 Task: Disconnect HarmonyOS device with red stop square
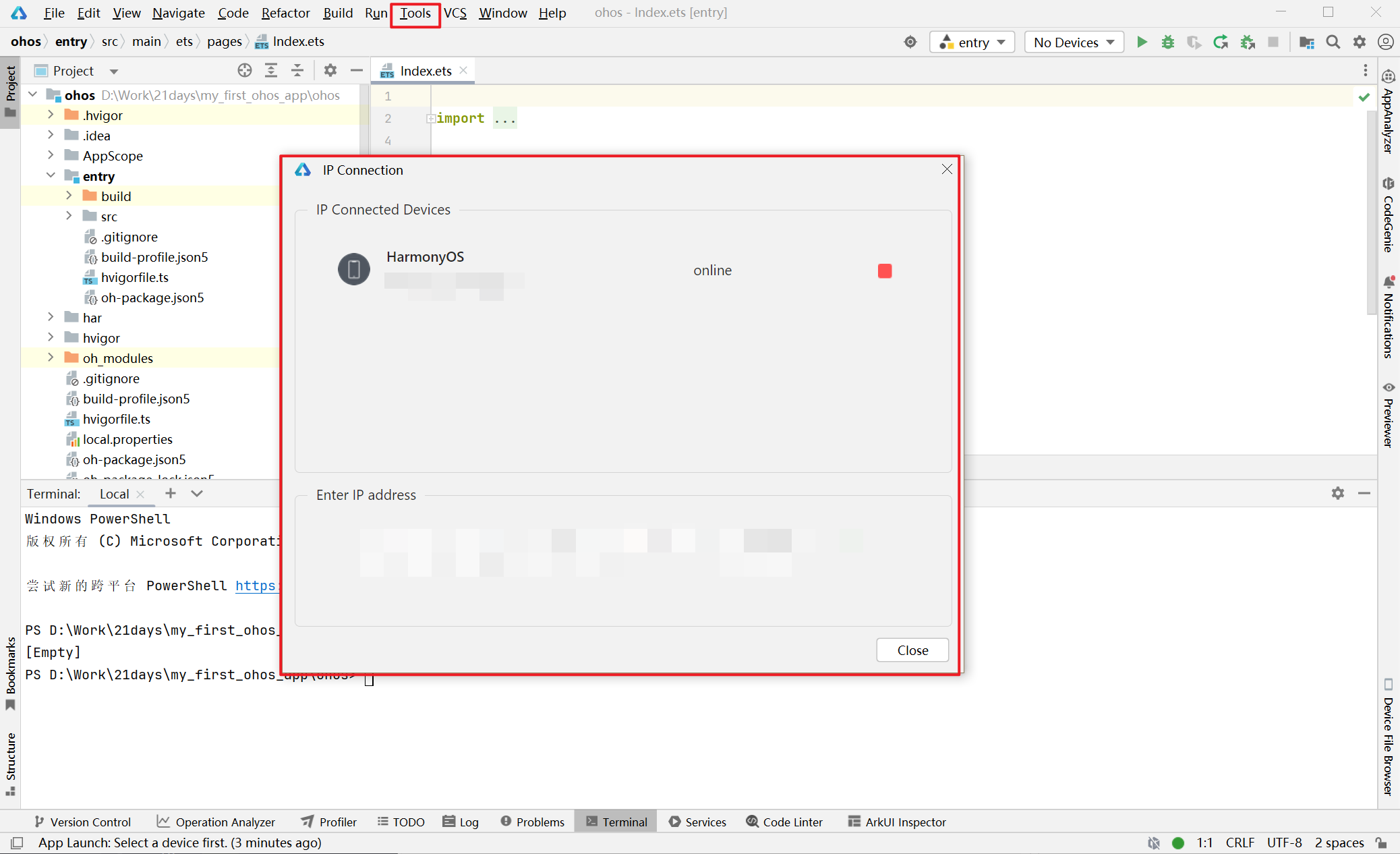tap(885, 271)
